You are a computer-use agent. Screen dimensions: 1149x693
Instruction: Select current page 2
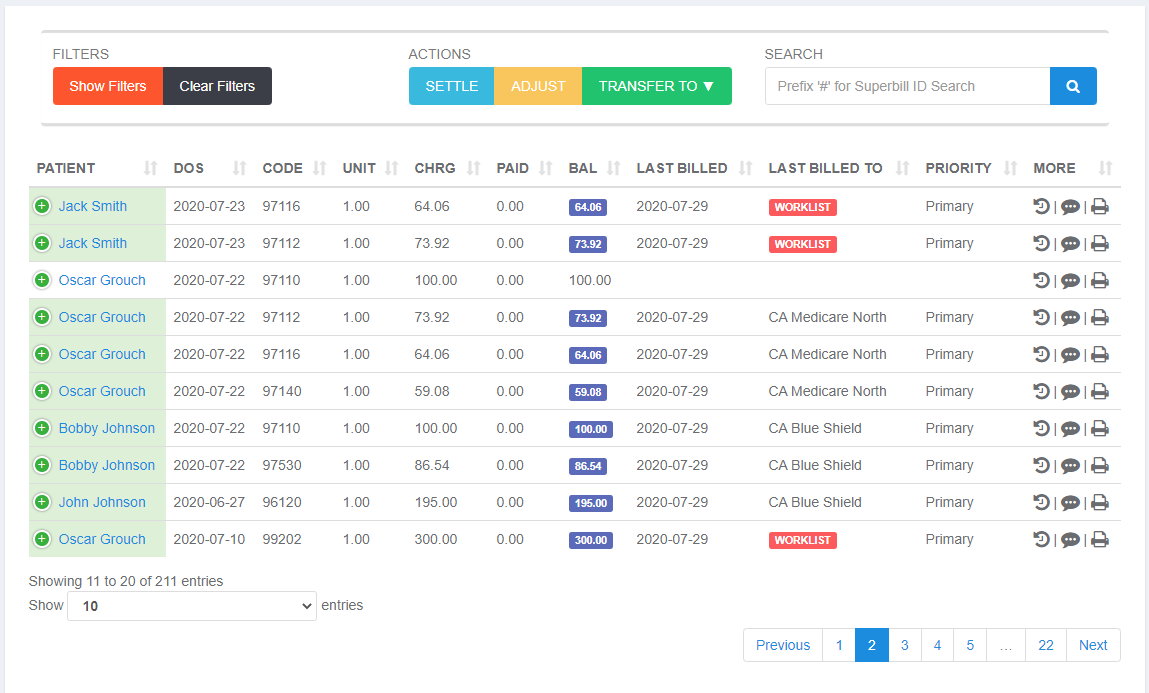click(871, 645)
